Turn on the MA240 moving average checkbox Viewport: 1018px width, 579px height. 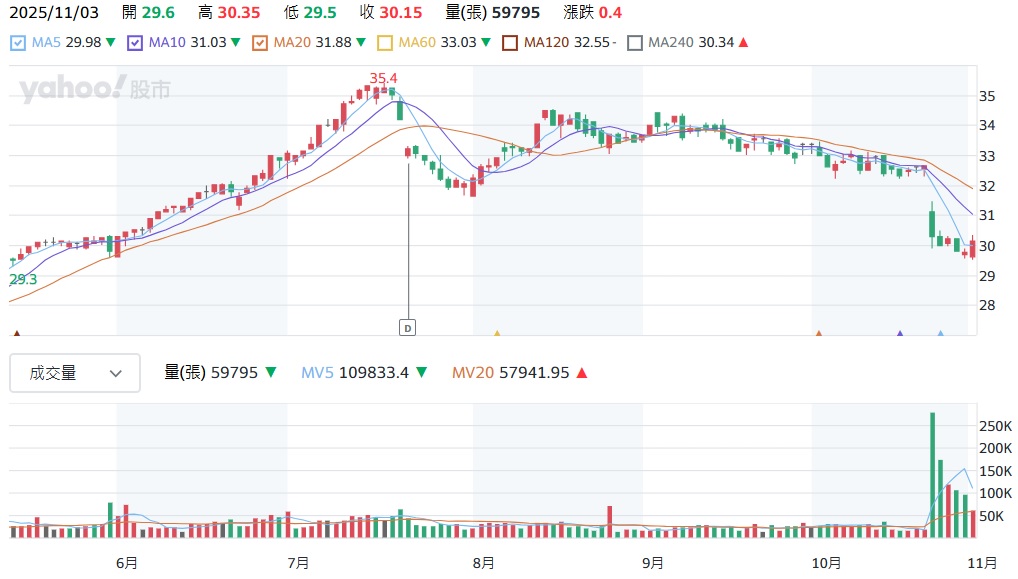pyautogui.click(x=635, y=43)
